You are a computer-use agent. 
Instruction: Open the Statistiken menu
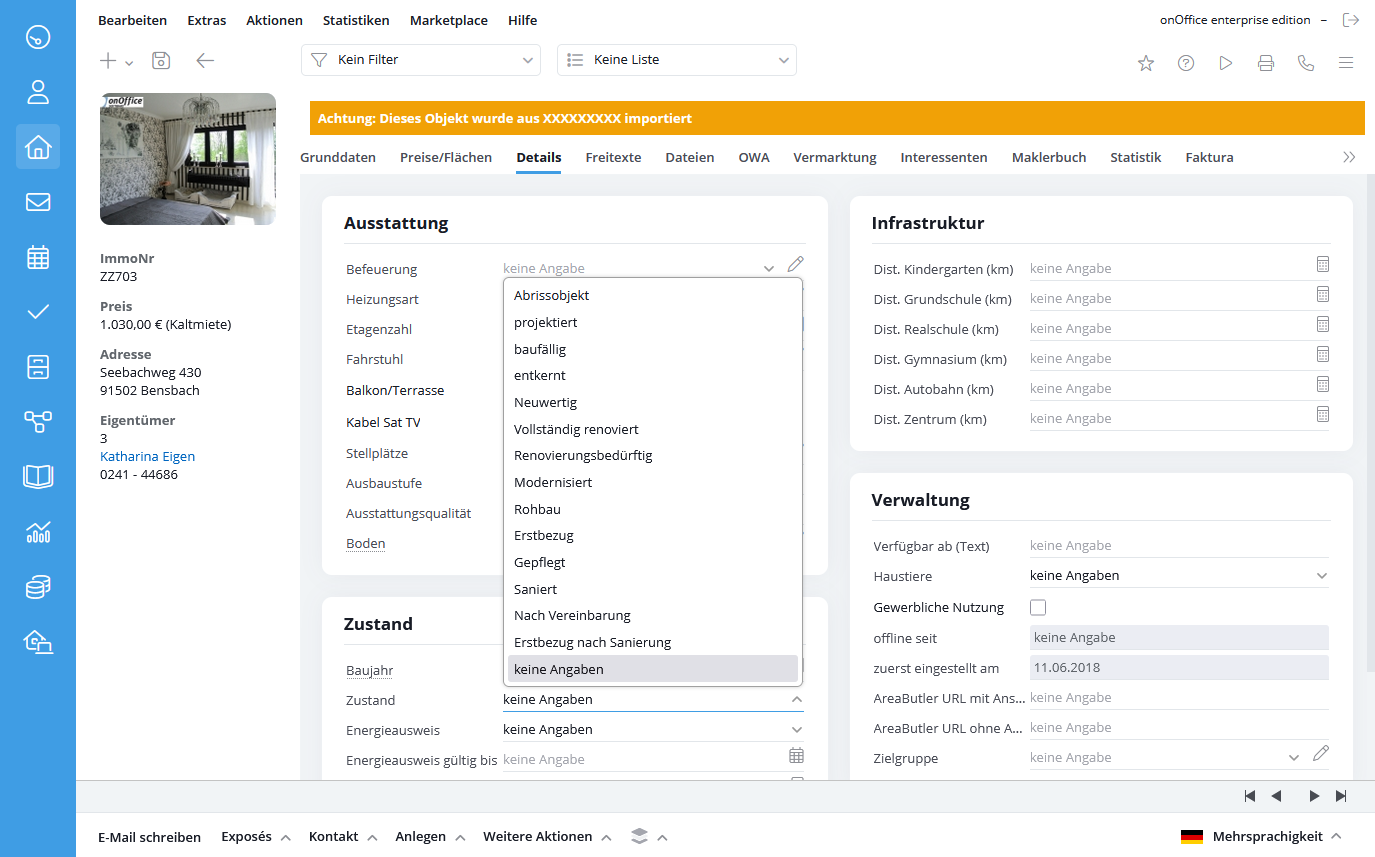click(x=354, y=20)
